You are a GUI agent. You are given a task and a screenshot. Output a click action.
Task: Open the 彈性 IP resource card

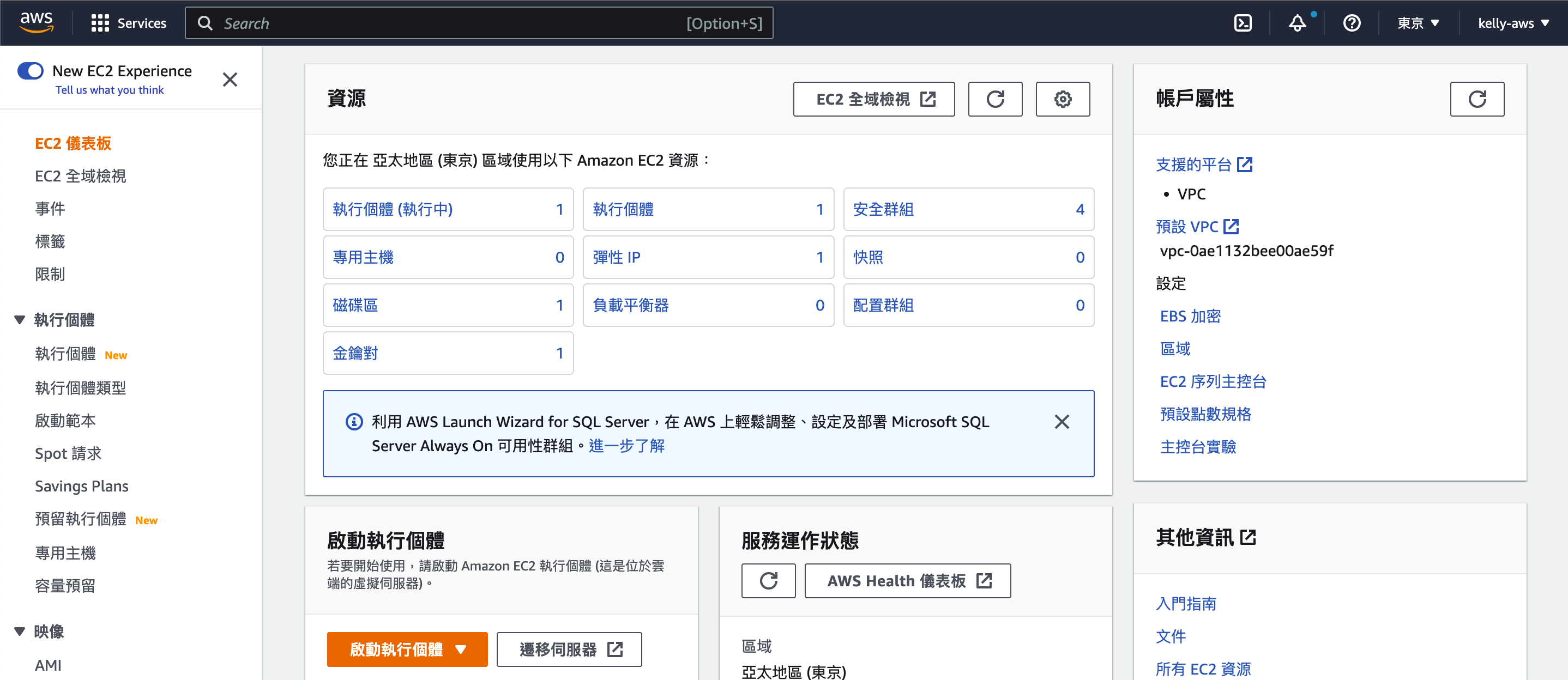pyautogui.click(x=708, y=257)
